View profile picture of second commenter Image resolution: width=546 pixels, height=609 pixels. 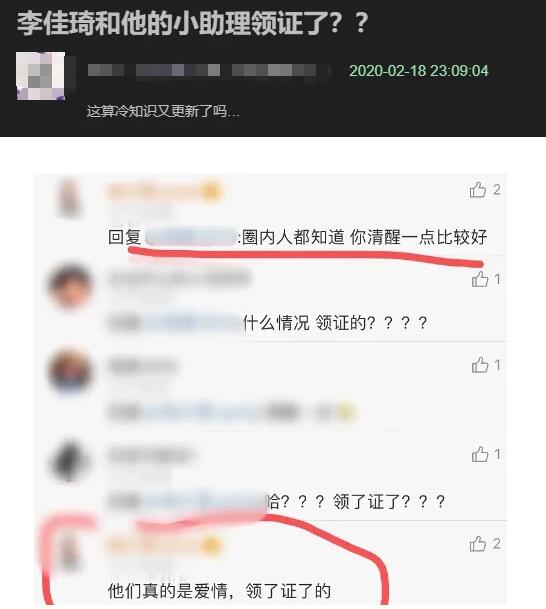click(x=70, y=285)
